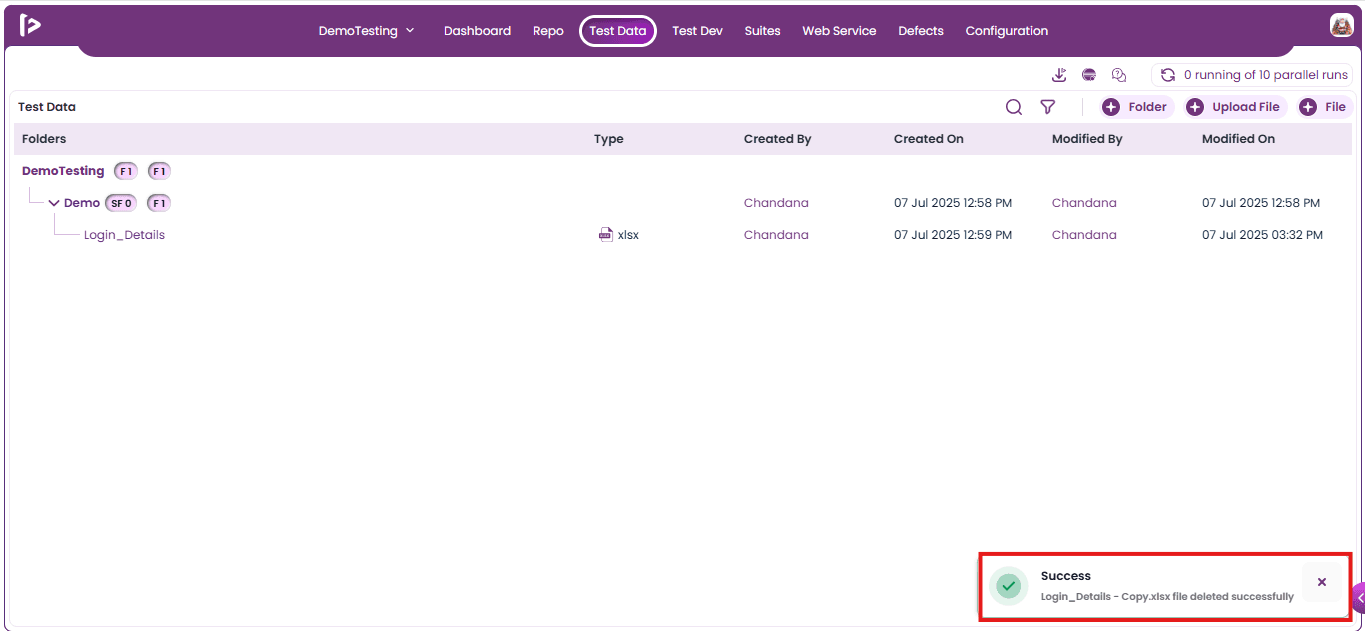Viewport: 1365px width, 631px height.
Task: Click the Created By column header
Action: (777, 139)
